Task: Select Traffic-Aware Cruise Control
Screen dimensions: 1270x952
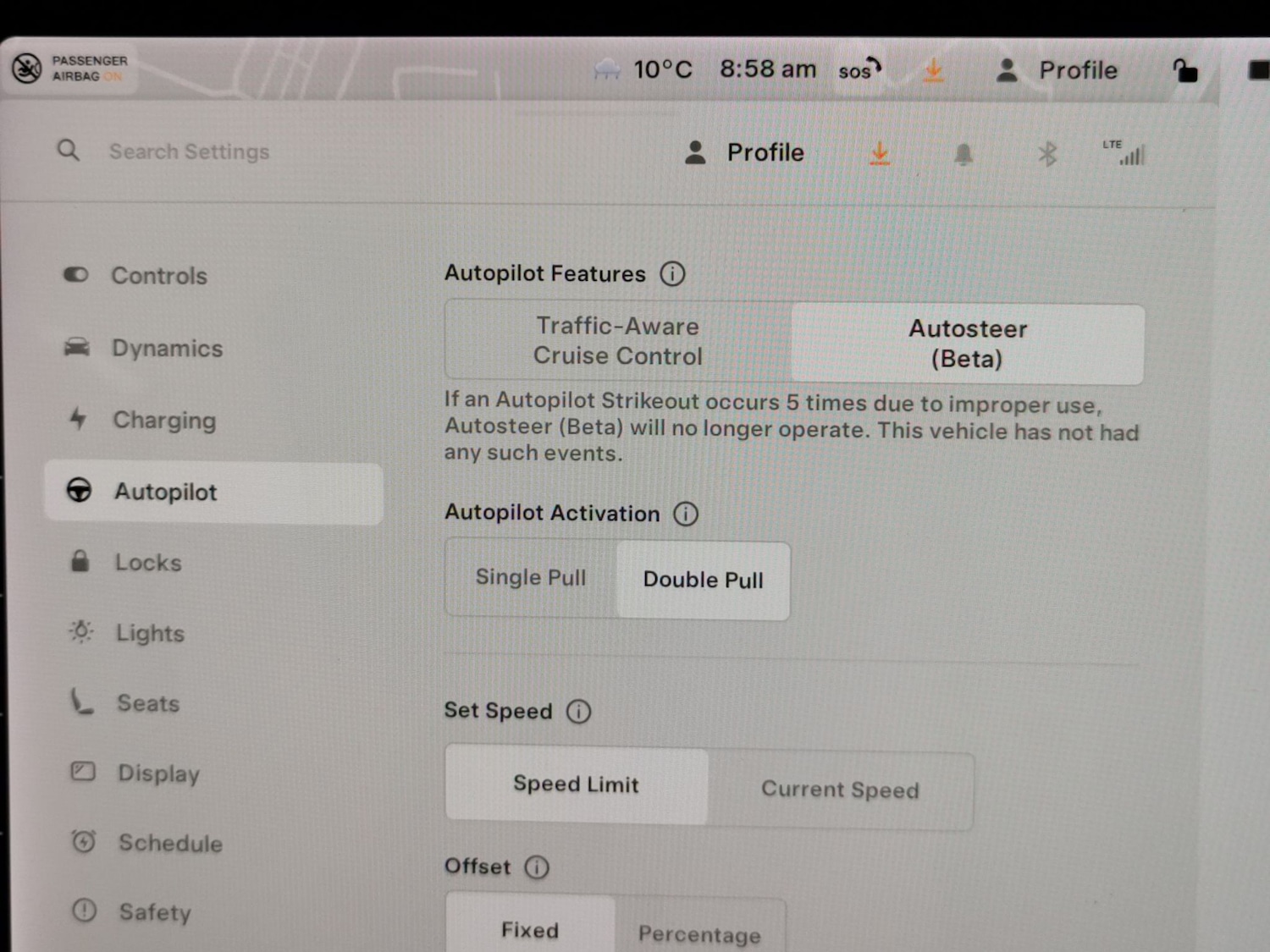Action: point(617,340)
